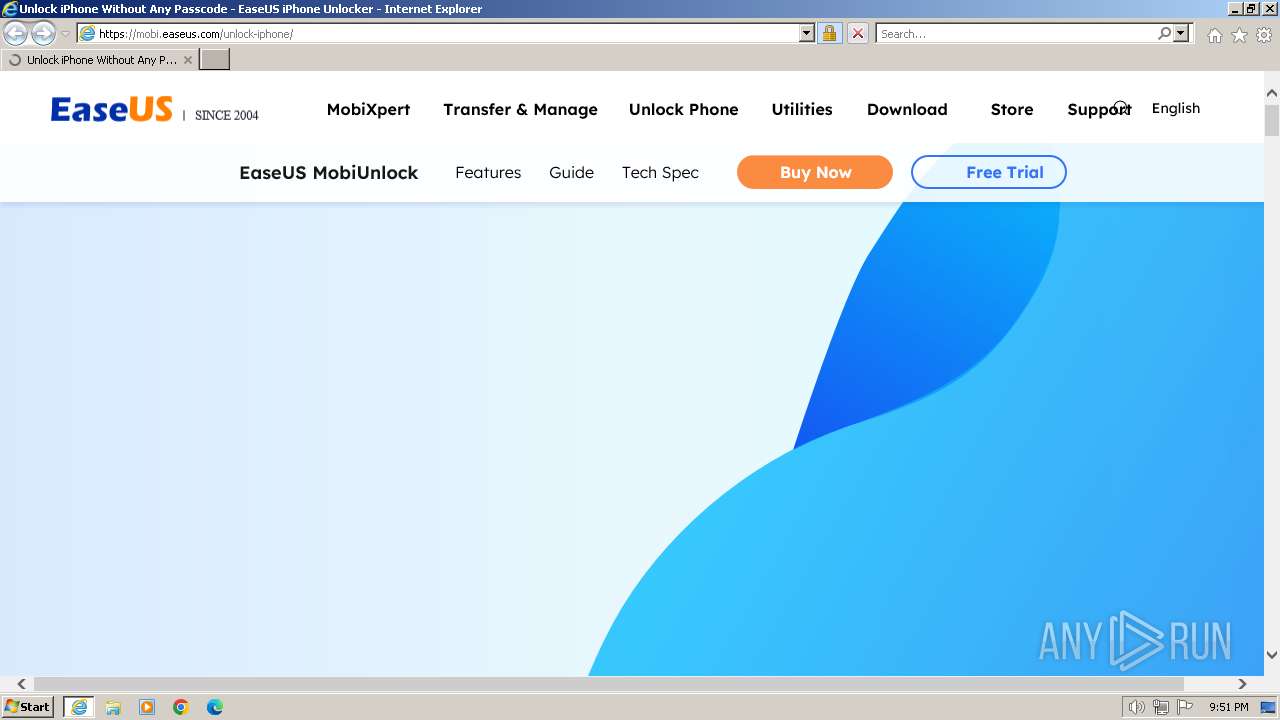The image size is (1280, 720).
Task: Open the search provider dropdown arrow
Action: point(1181,34)
